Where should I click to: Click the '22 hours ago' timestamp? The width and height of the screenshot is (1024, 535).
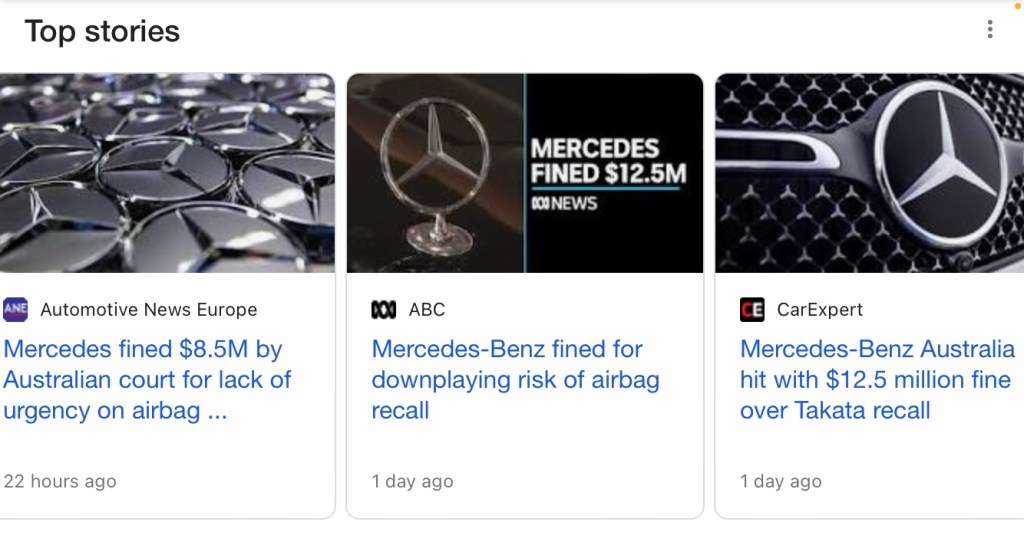click(60, 481)
